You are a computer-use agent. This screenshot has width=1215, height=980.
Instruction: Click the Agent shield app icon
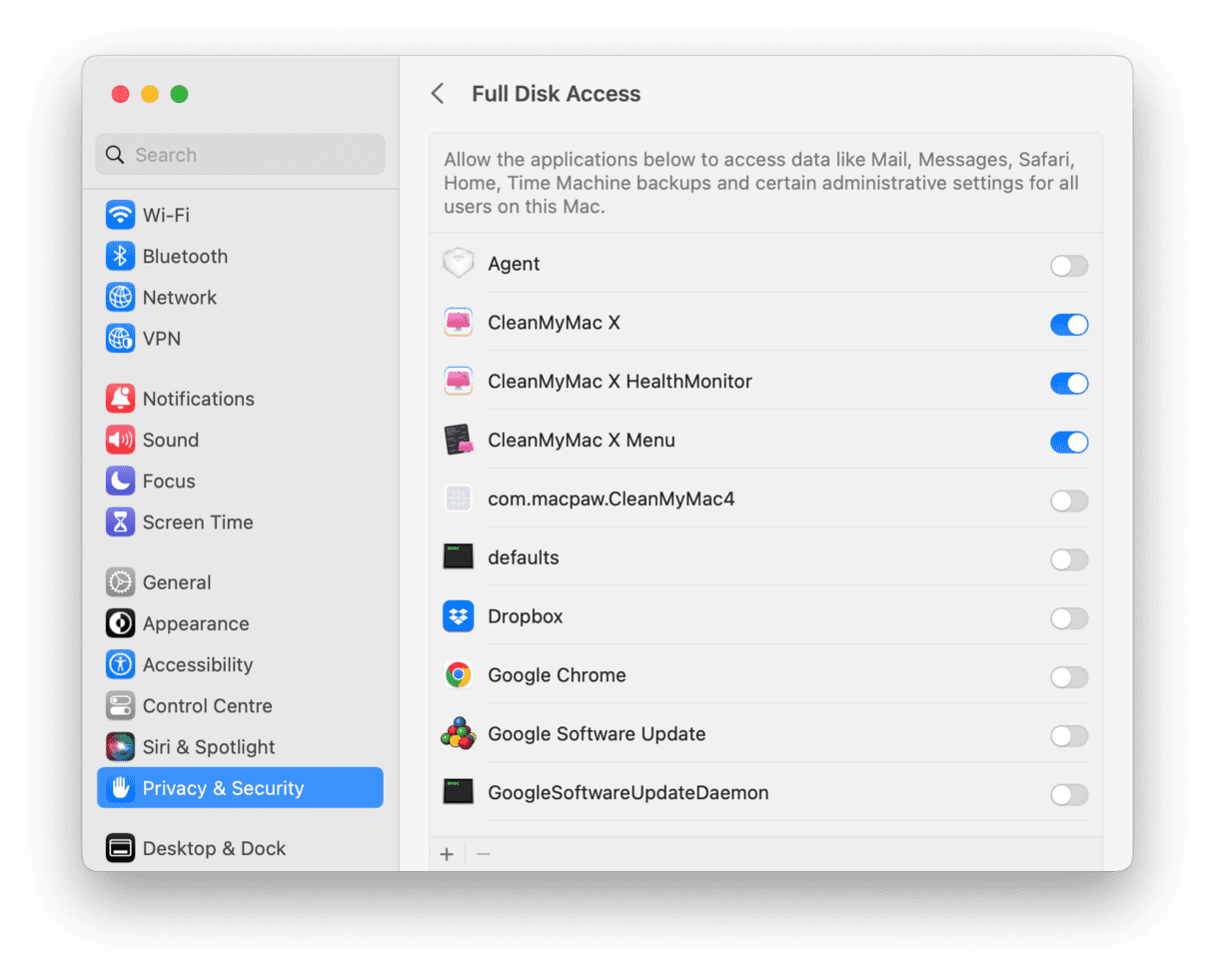pos(458,264)
